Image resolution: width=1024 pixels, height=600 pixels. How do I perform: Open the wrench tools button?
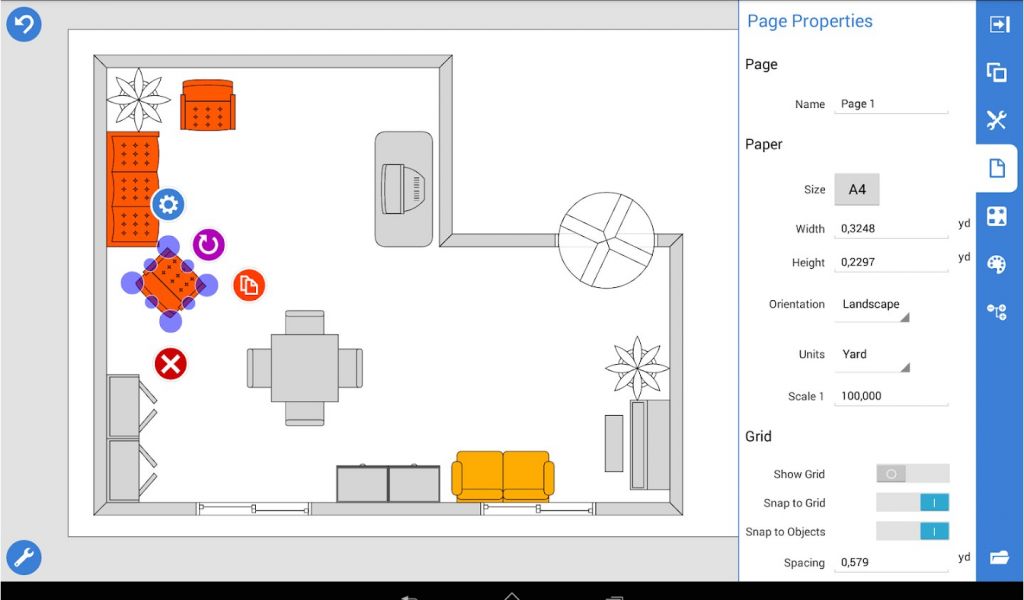(24, 557)
